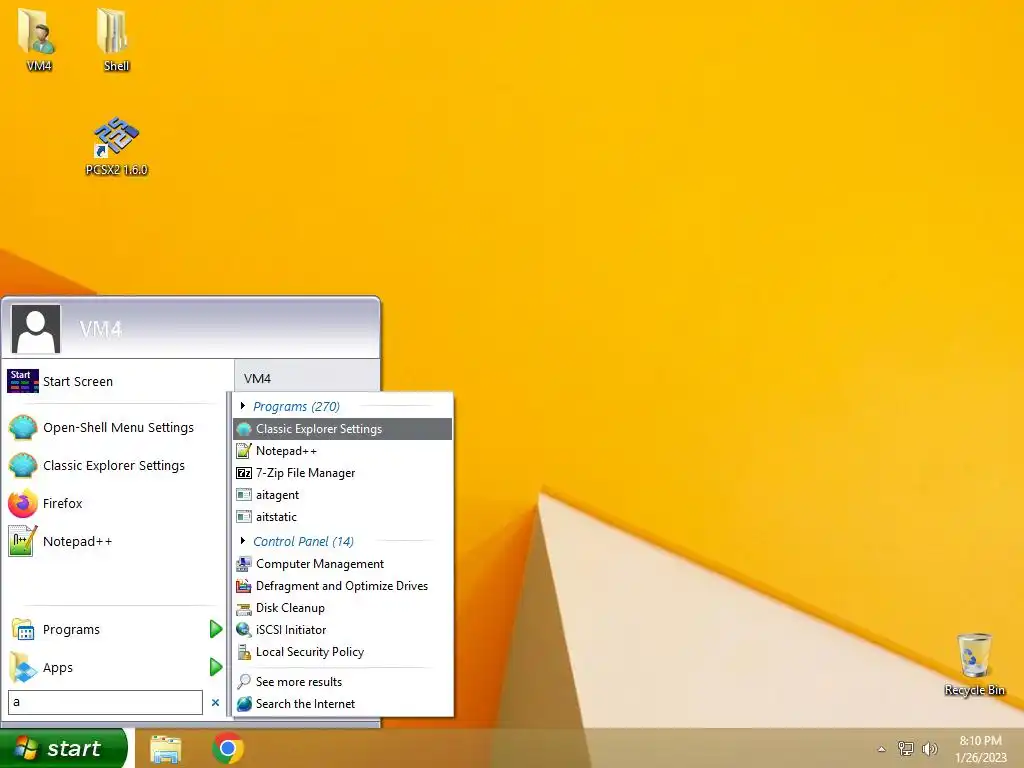This screenshot has width=1024, height=768.
Task: Select highlighted Classic Explorer Settings search result
Action: click(x=343, y=429)
